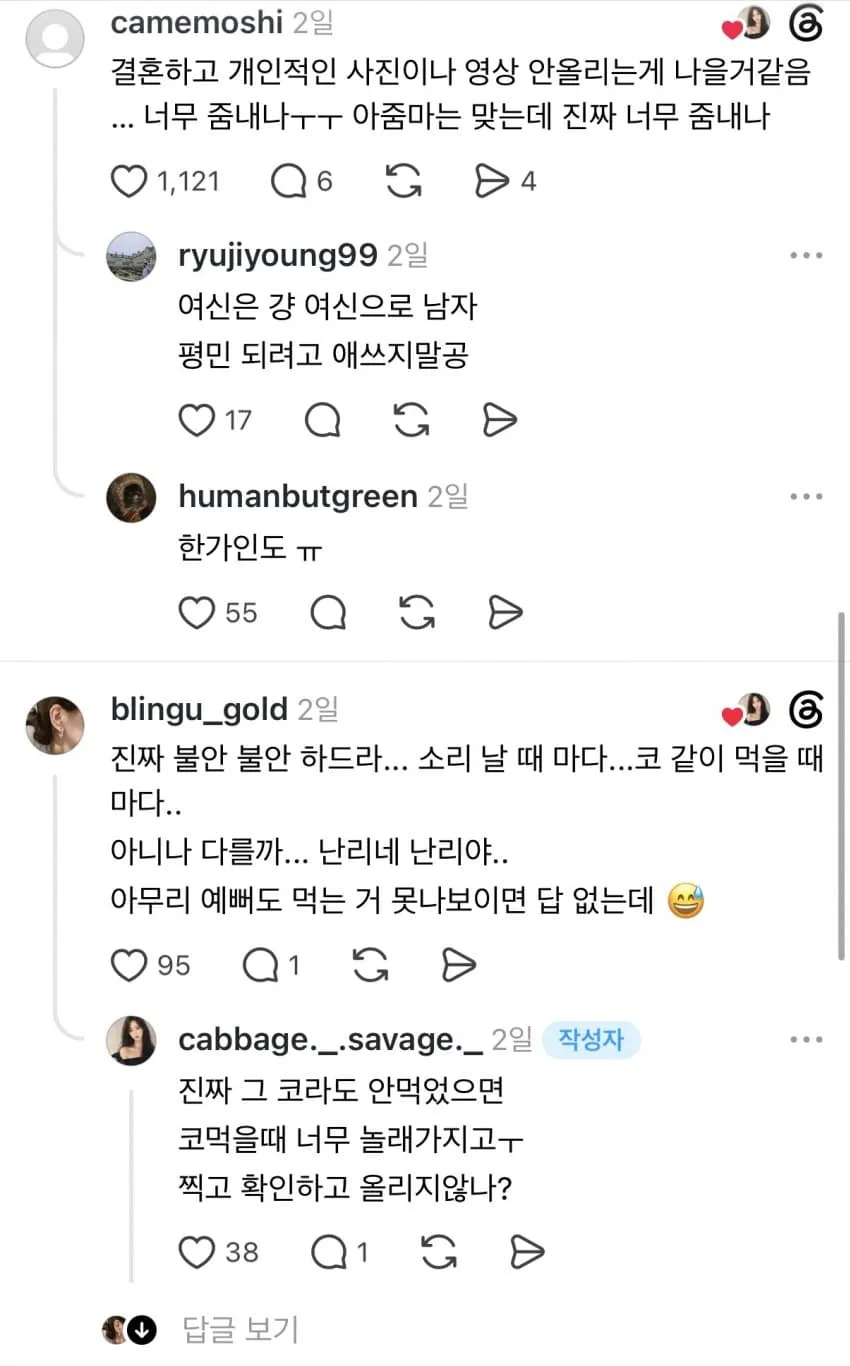Open more options for humanbutgreen's reply
850x1366 pixels.
pos(806,496)
